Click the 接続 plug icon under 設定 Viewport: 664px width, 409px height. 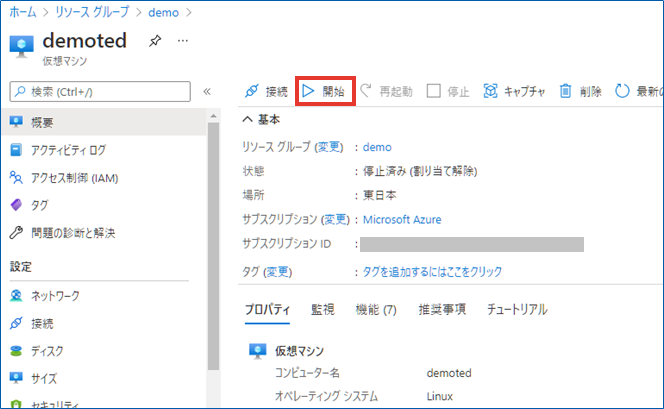click(16, 323)
